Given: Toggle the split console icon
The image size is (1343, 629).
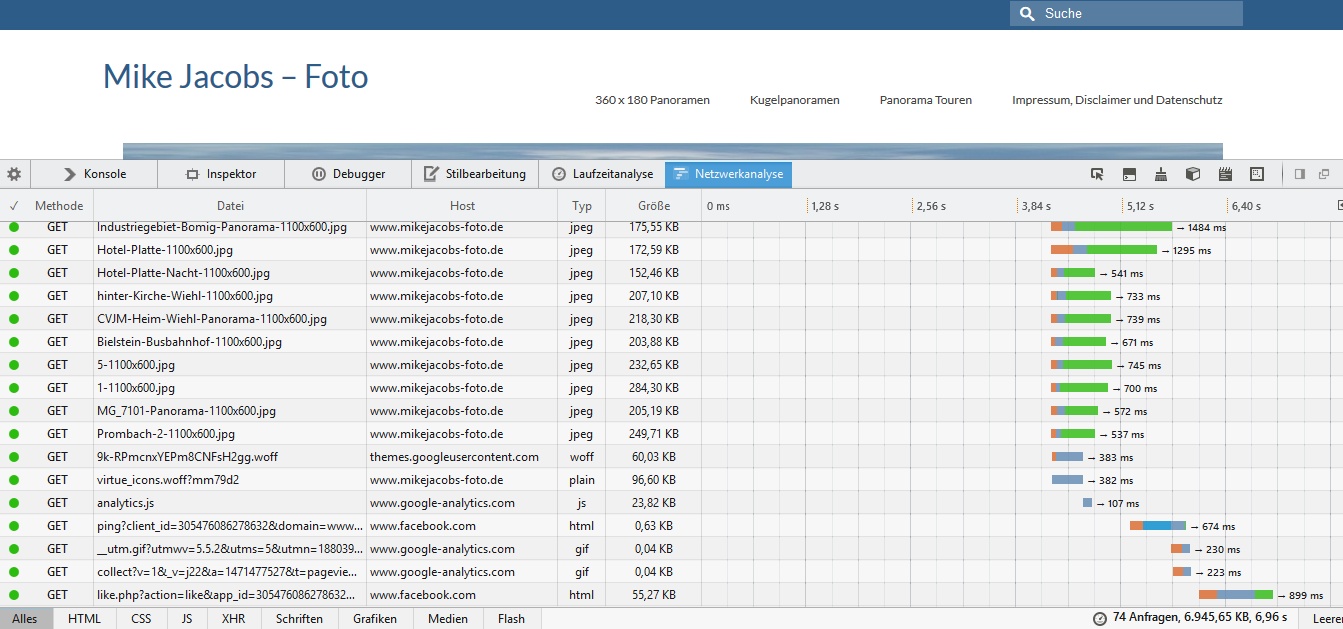Looking at the screenshot, I should tap(1129, 174).
